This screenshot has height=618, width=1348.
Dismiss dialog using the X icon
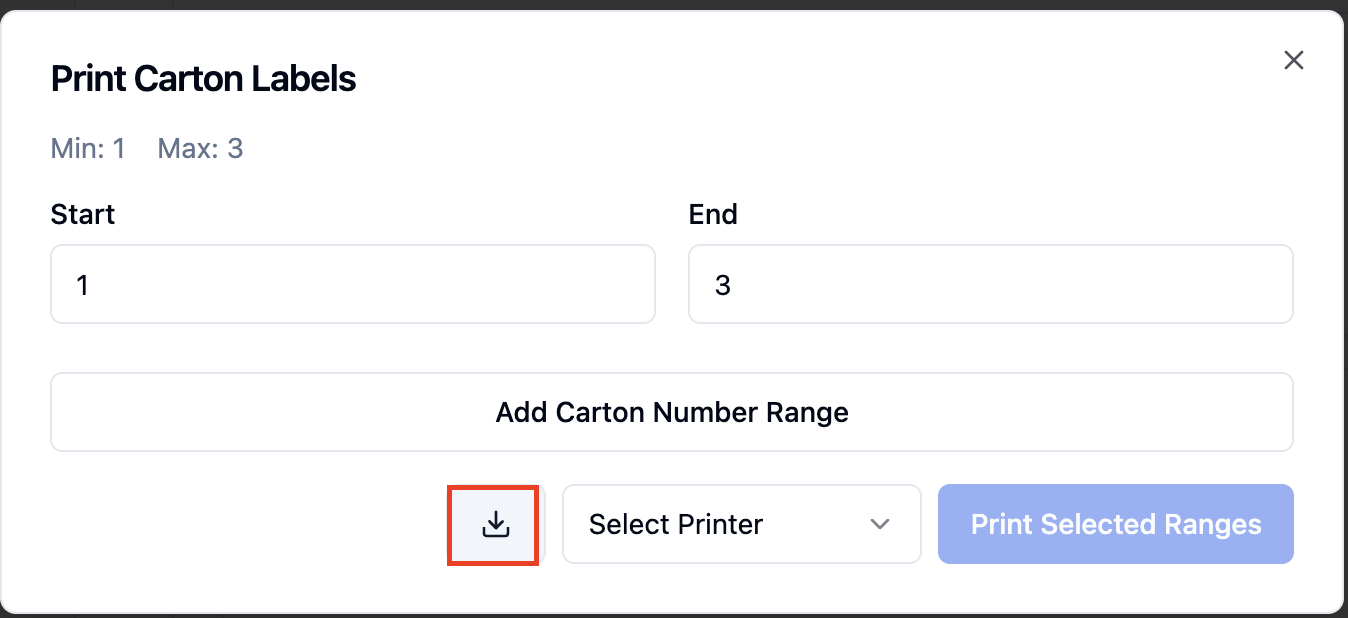pos(1294,60)
